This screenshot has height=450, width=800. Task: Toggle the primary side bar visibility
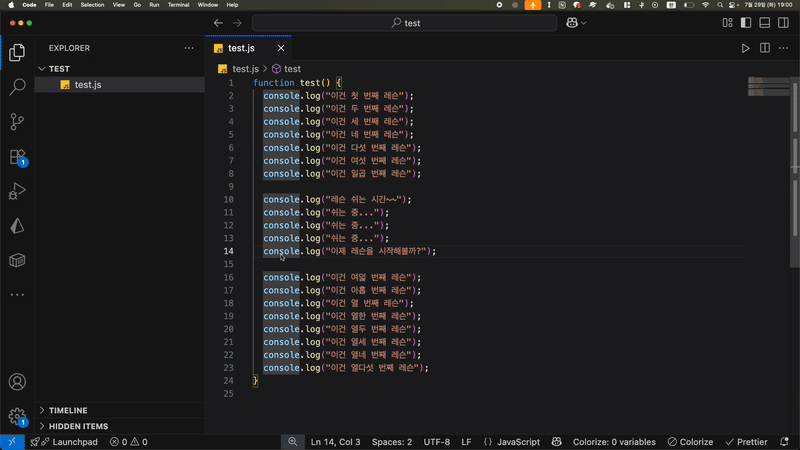(745, 23)
